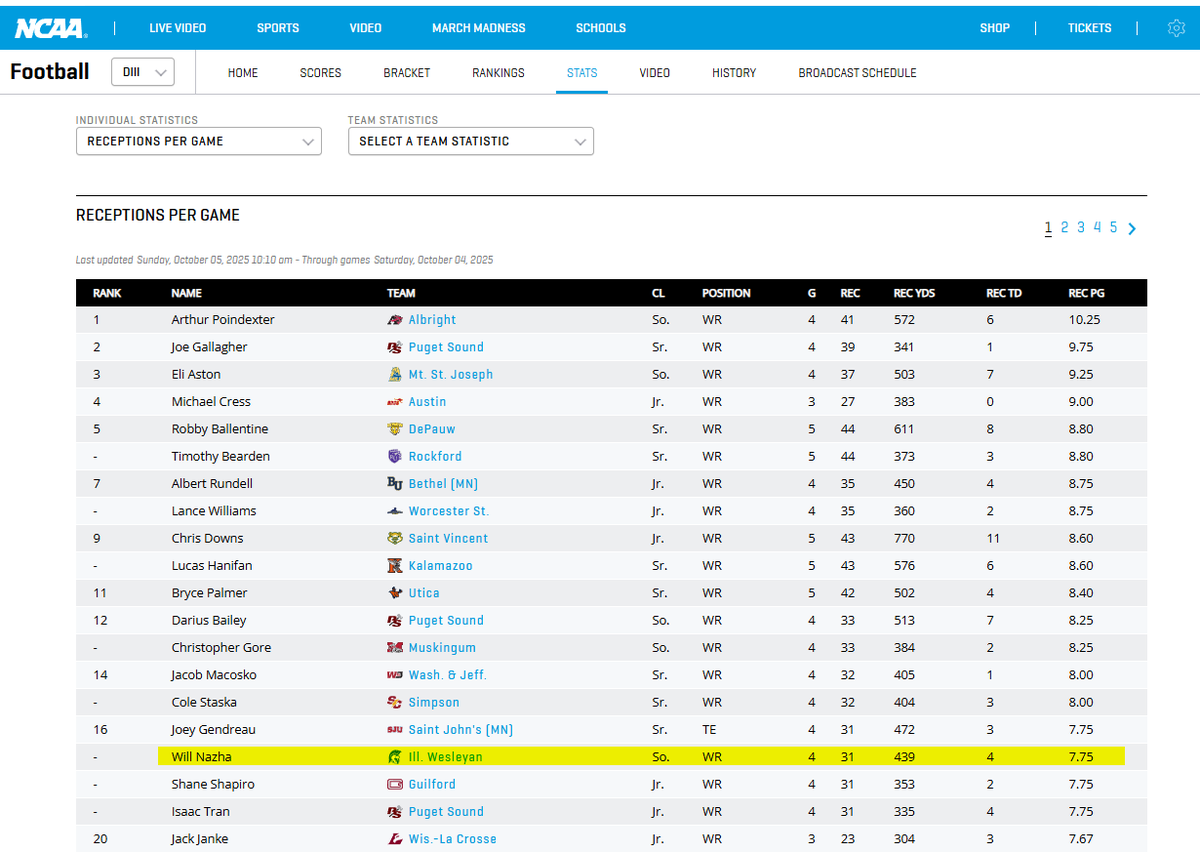Click the Kalamazoo team logo icon
Image resolution: width=1200 pixels, height=852 pixels.
coord(395,566)
